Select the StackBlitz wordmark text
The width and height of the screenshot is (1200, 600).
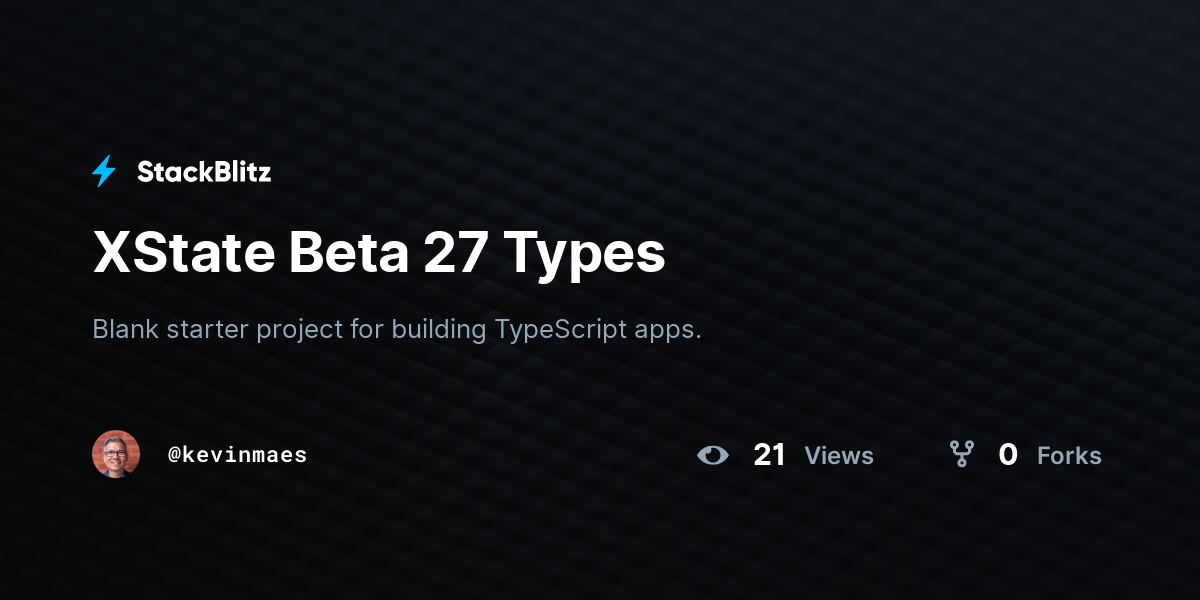coord(204,172)
